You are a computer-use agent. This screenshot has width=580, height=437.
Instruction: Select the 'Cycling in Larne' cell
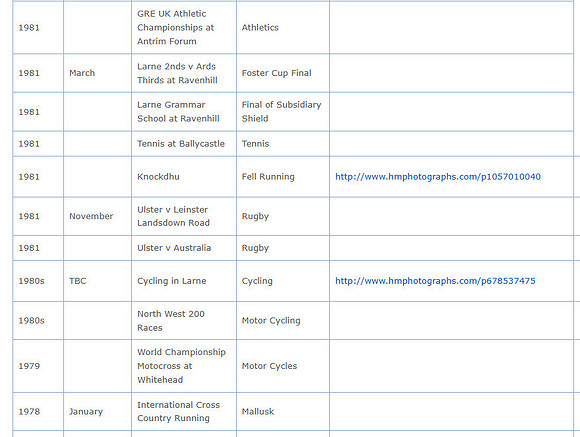coord(184,281)
